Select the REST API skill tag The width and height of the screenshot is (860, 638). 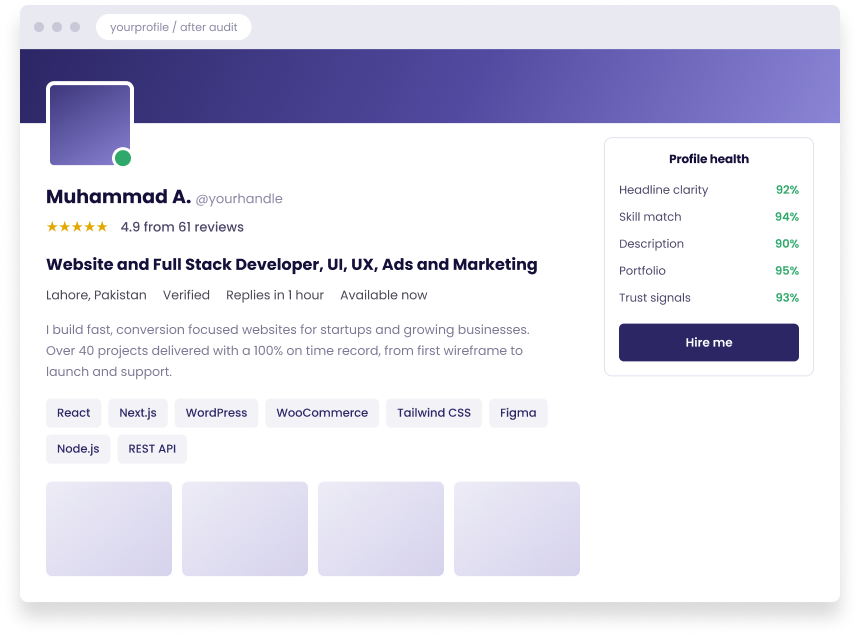click(x=152, y=449)
